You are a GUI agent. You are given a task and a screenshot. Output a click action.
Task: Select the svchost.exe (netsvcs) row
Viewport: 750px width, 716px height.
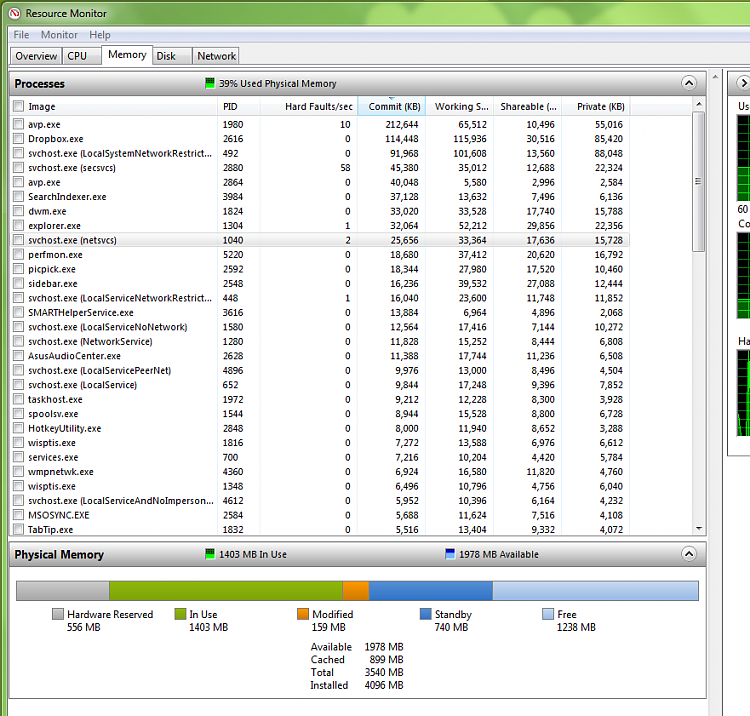click(320, 240)
